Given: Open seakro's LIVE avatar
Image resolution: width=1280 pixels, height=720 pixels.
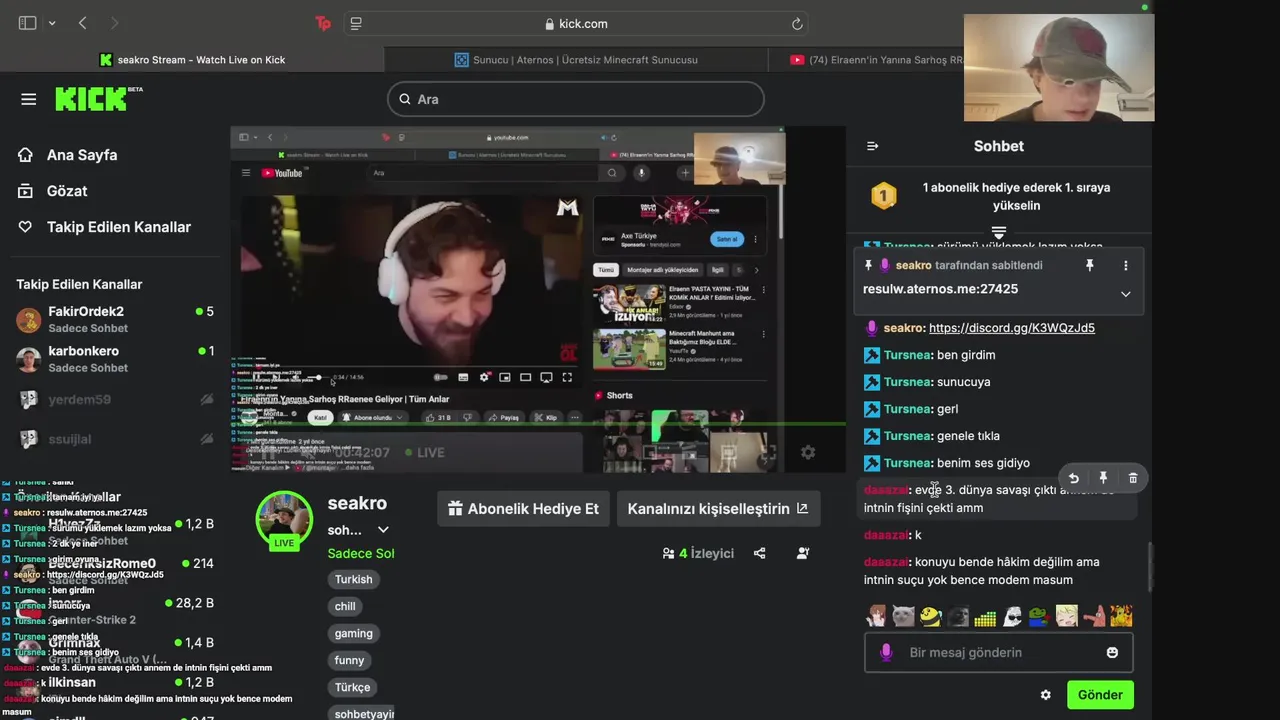Looking at the screenshot, I should coord(284,520).
